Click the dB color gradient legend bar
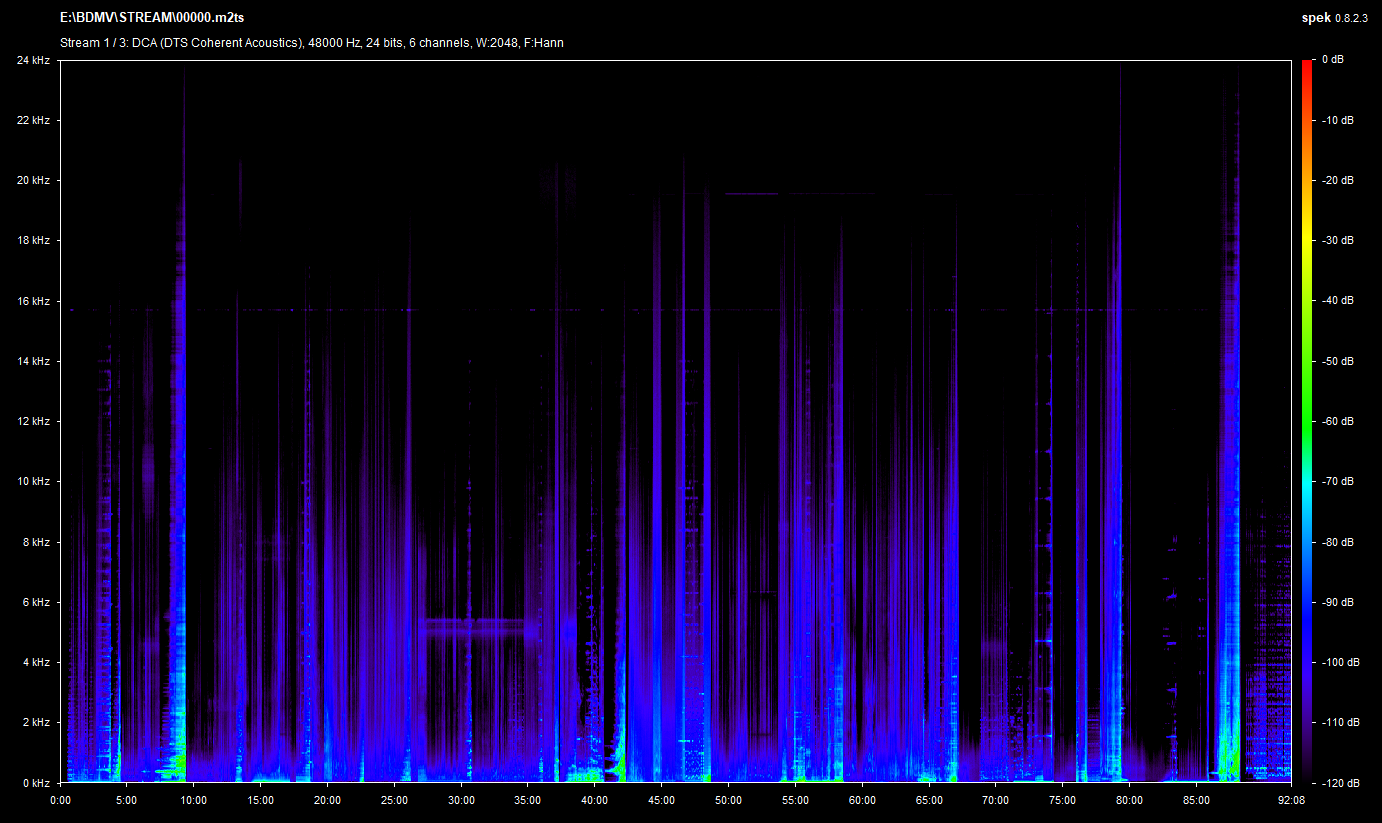 (1307, 421)
